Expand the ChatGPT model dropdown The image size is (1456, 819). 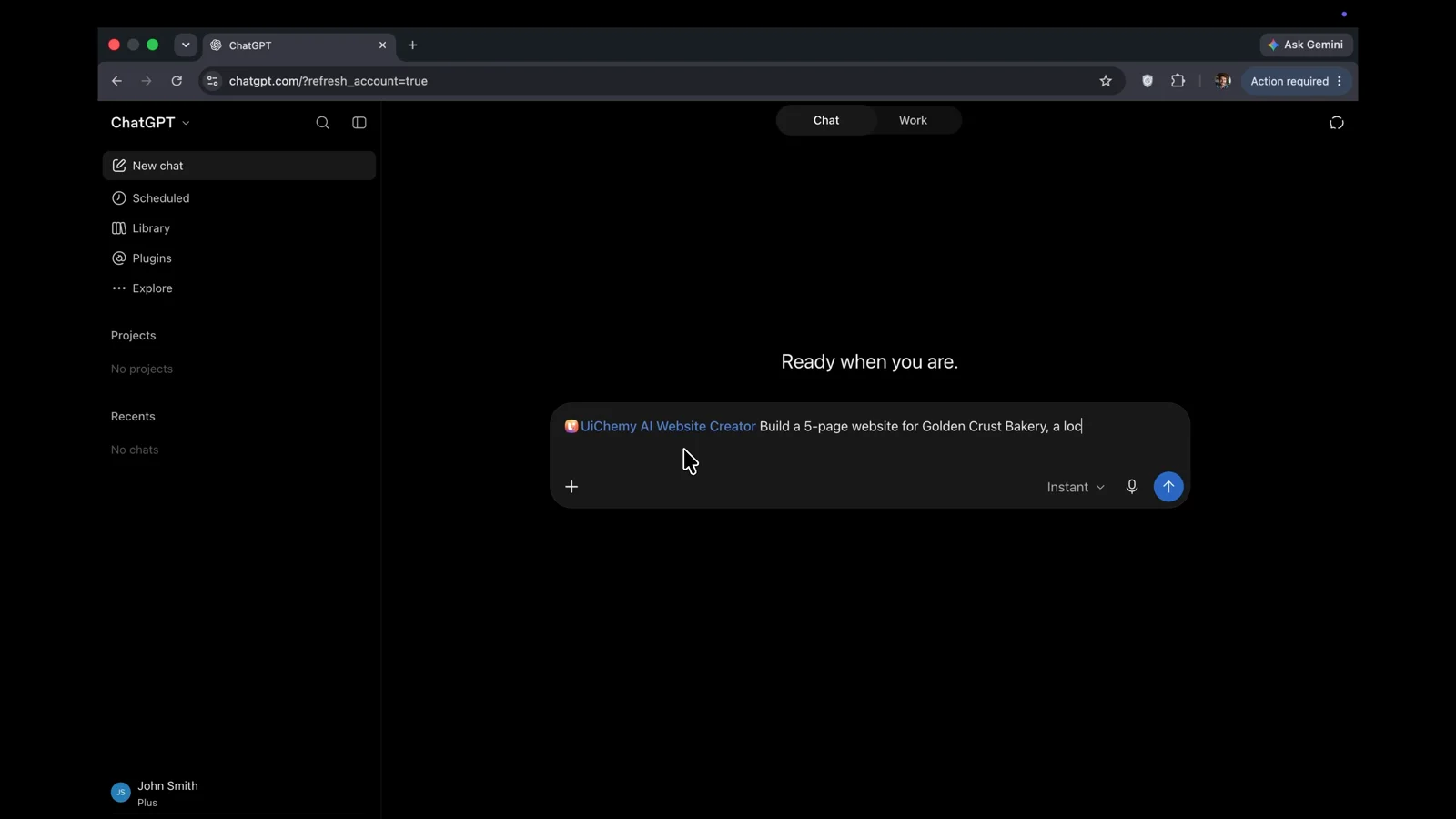coord(151,123)
